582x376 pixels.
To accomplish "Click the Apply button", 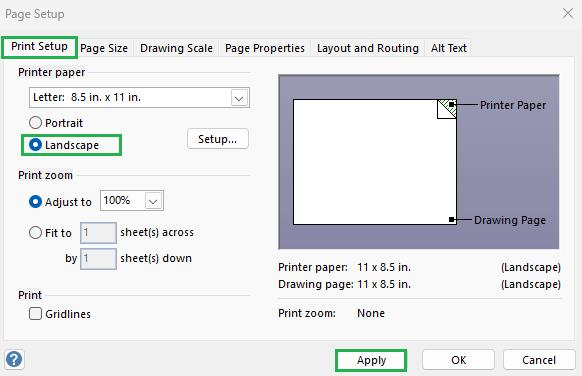I will (371, 360).
